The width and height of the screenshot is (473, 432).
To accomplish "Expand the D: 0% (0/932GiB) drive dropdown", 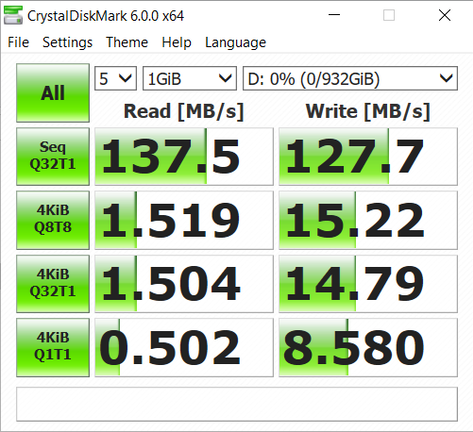I will coord(350,79).
